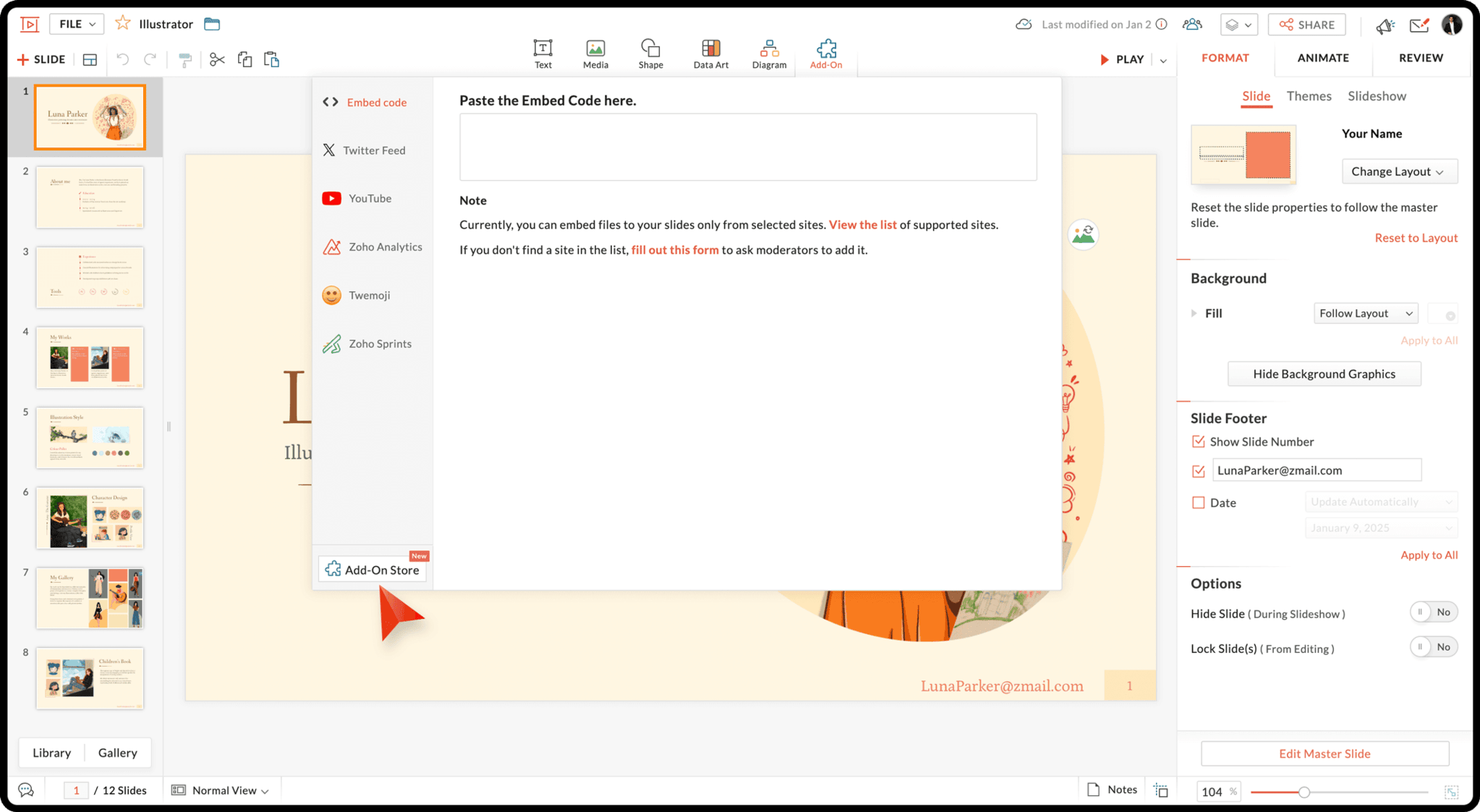This screenshot has width=1480, height=812.
Task: Open the Shape tool
Action: pyautogui.click(x=650, y=54)
